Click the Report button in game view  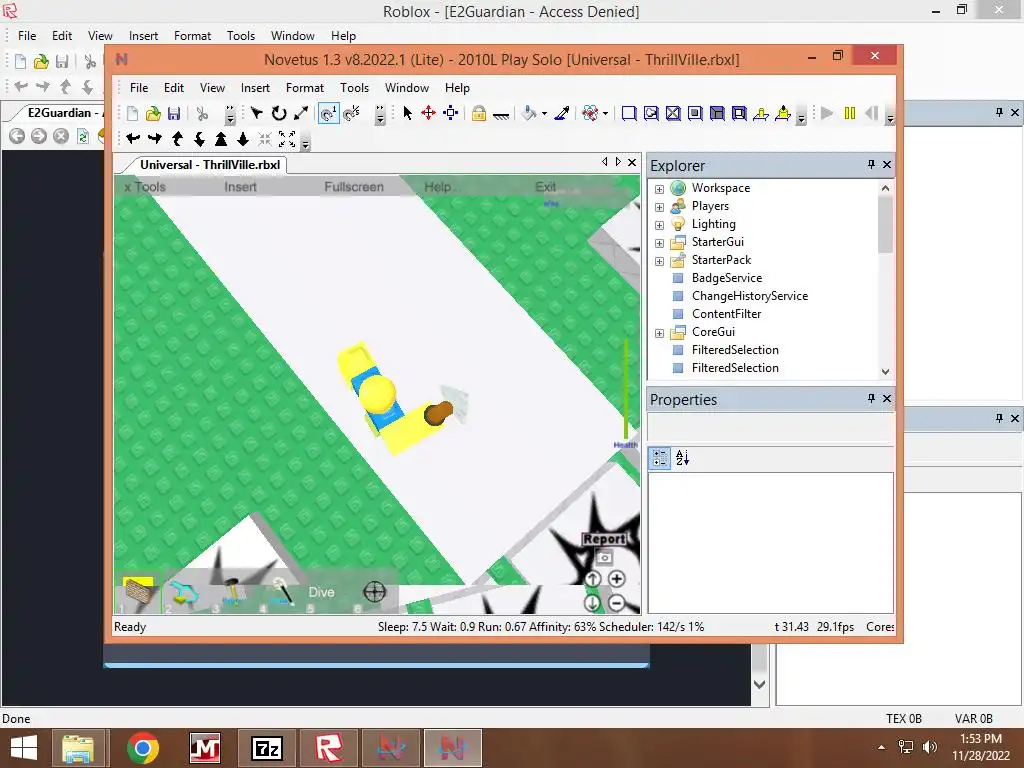(604, 539)
